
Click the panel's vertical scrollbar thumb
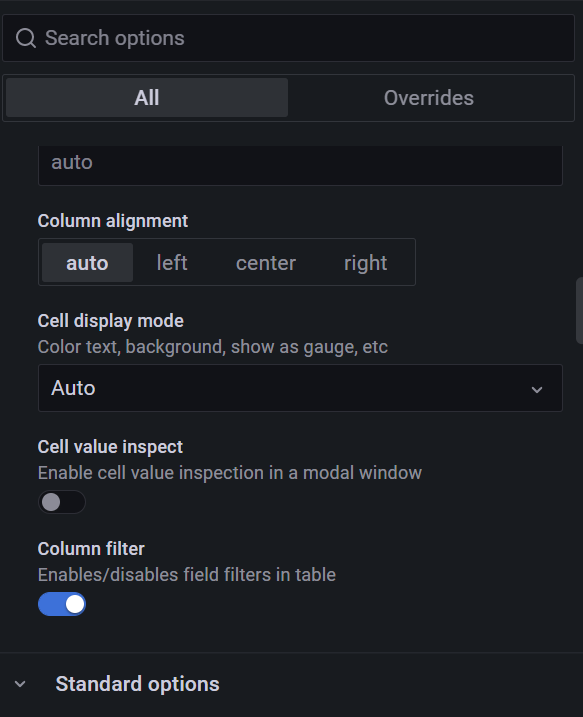pos(579,310)
